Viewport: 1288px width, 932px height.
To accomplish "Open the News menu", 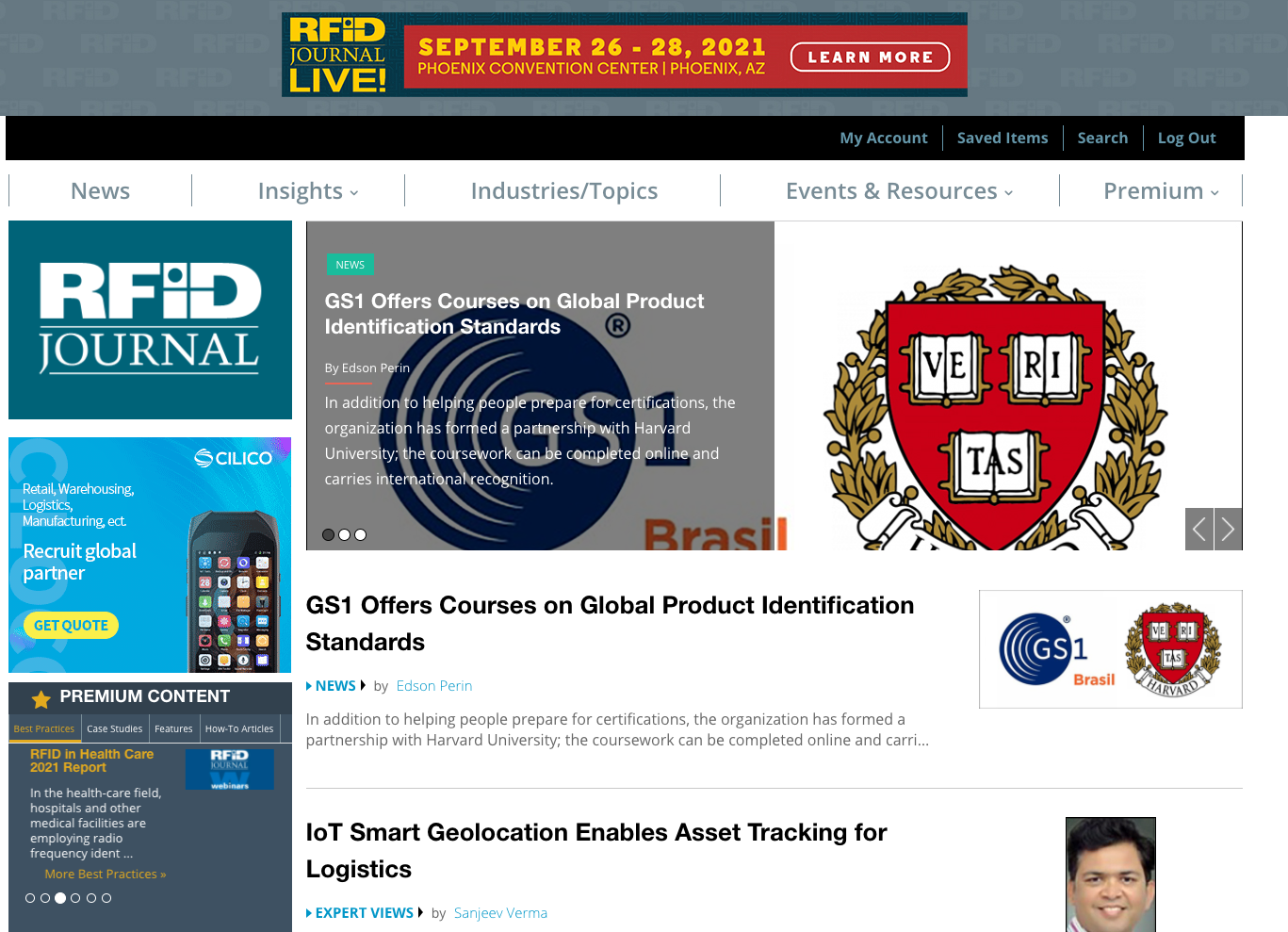I will pos(101,191).
